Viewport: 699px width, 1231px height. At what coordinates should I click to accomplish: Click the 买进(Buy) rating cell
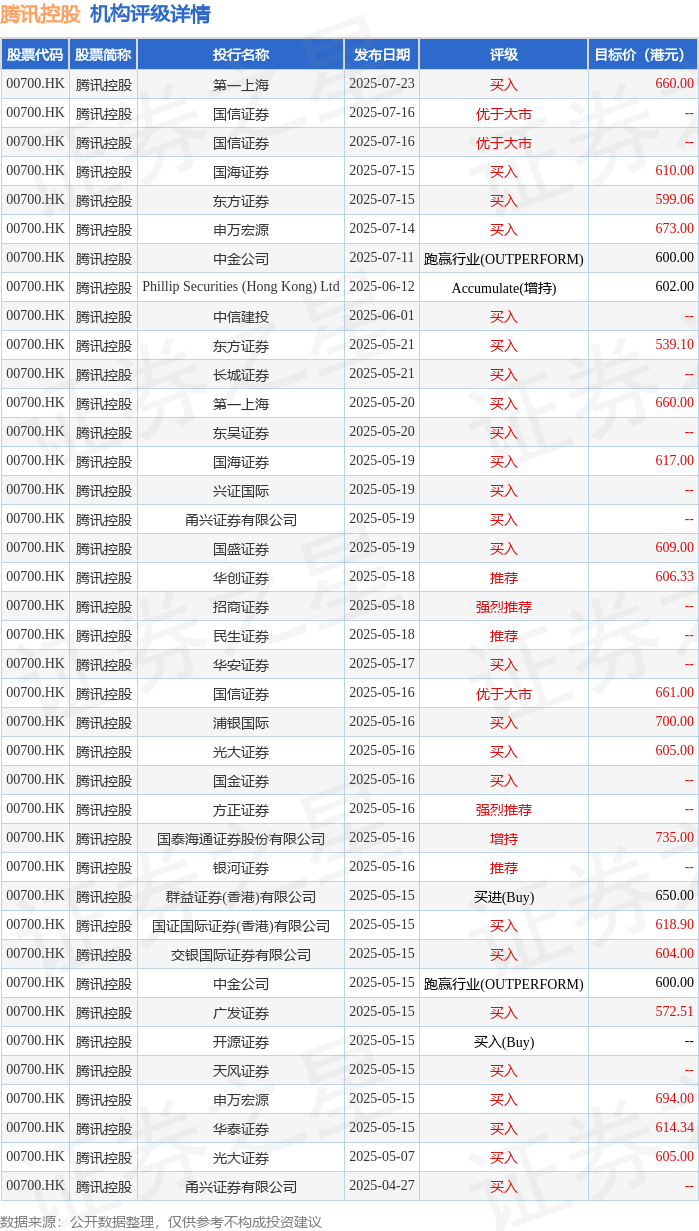coord(503,897)
